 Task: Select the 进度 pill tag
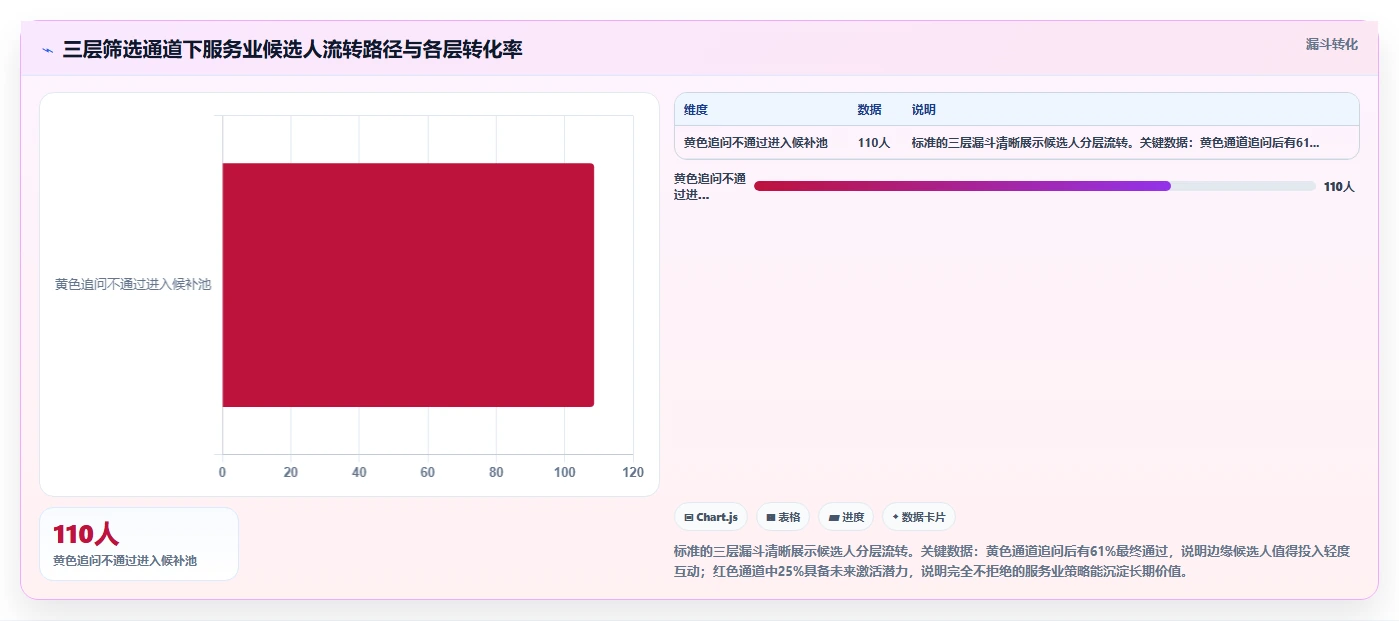click(846, 517)
